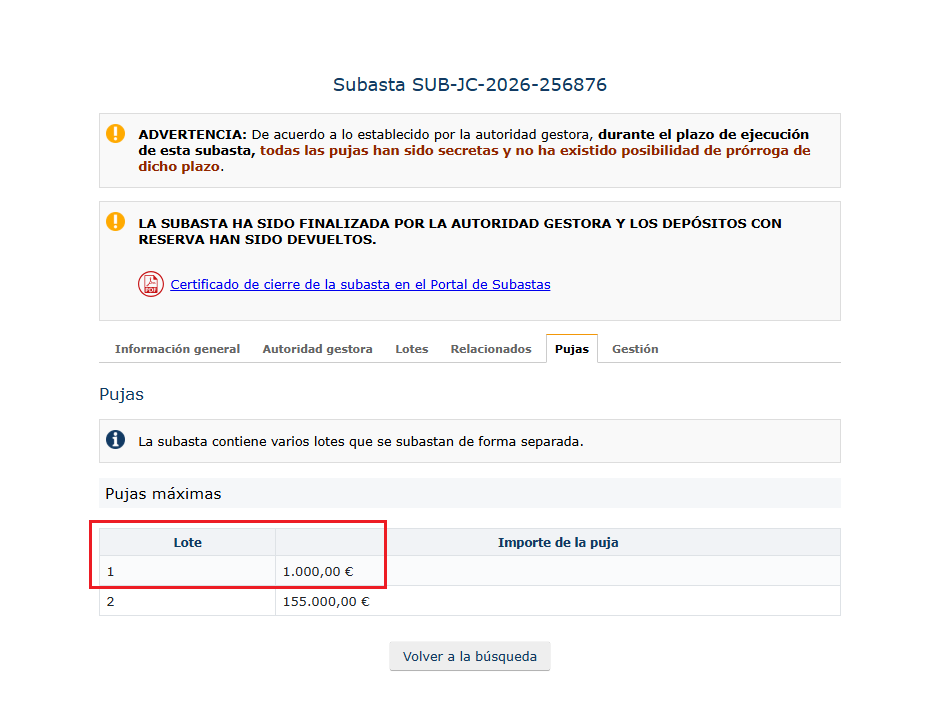Open Certificado de cierre de la subasta link
928x725 pixels.
pos(360,285)
